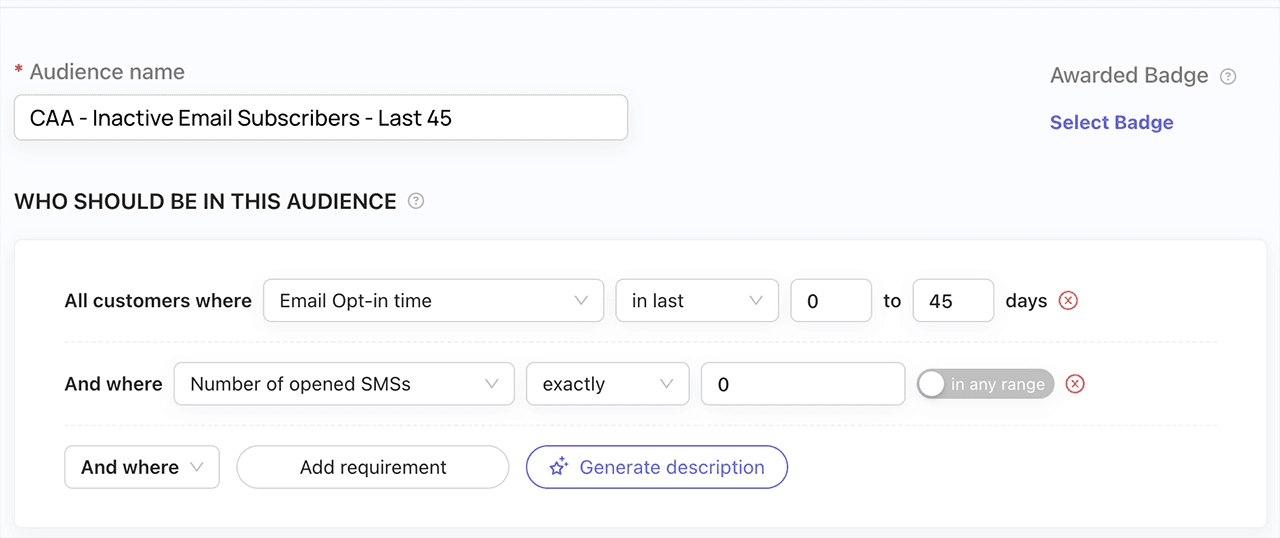Select the opened SMSs value field
Viewport: 1280px width, 538px height.
coord(803,384)
